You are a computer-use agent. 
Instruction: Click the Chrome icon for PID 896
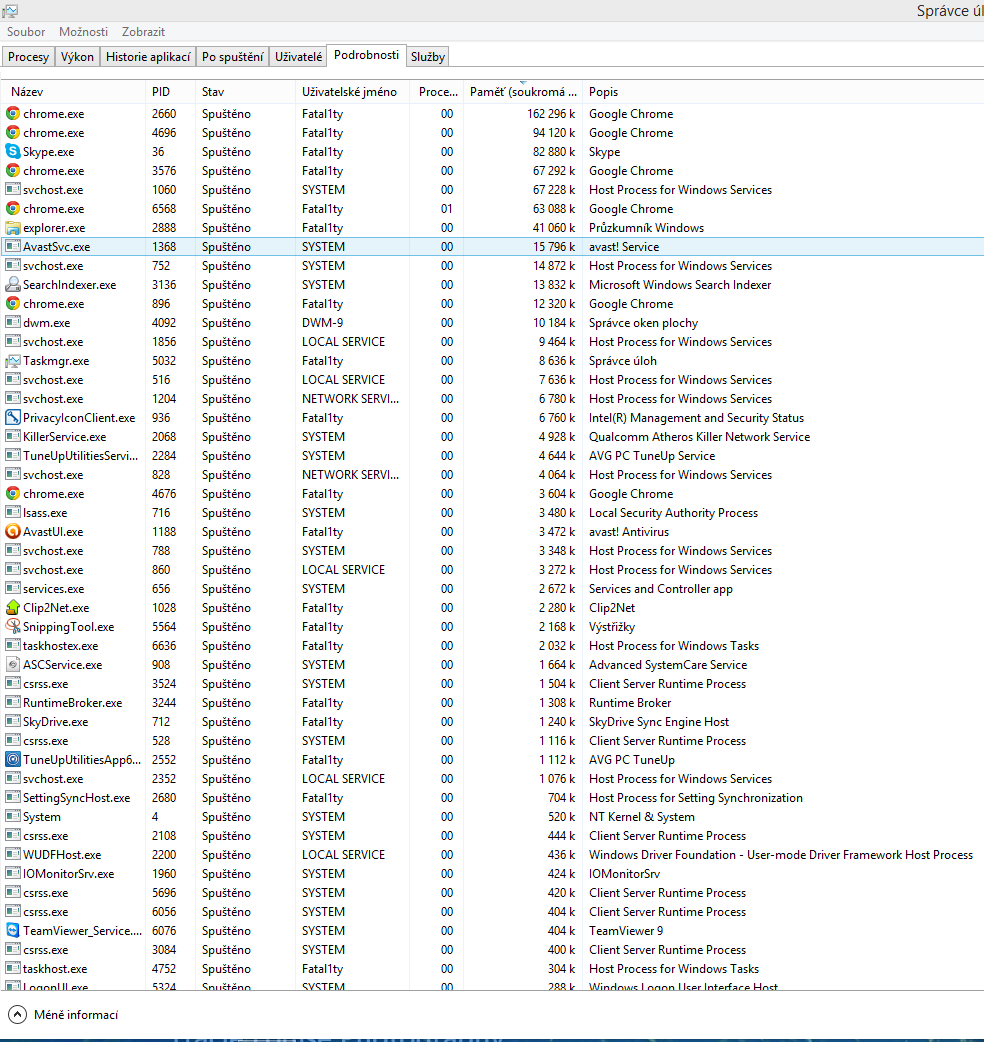[x=13, y=304]
